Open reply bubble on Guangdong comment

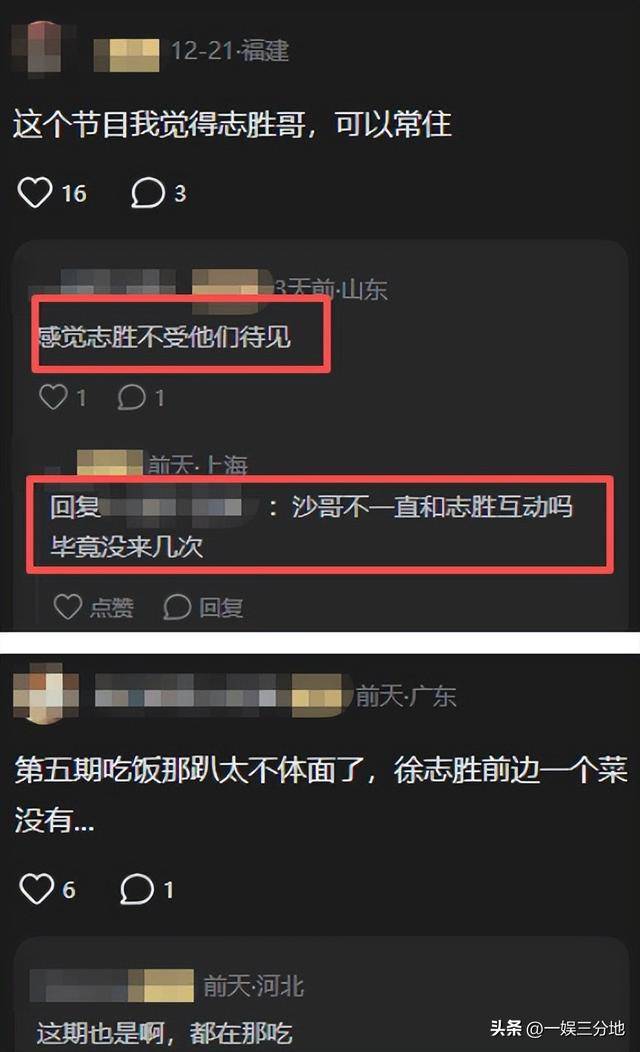tap(137, 889)
